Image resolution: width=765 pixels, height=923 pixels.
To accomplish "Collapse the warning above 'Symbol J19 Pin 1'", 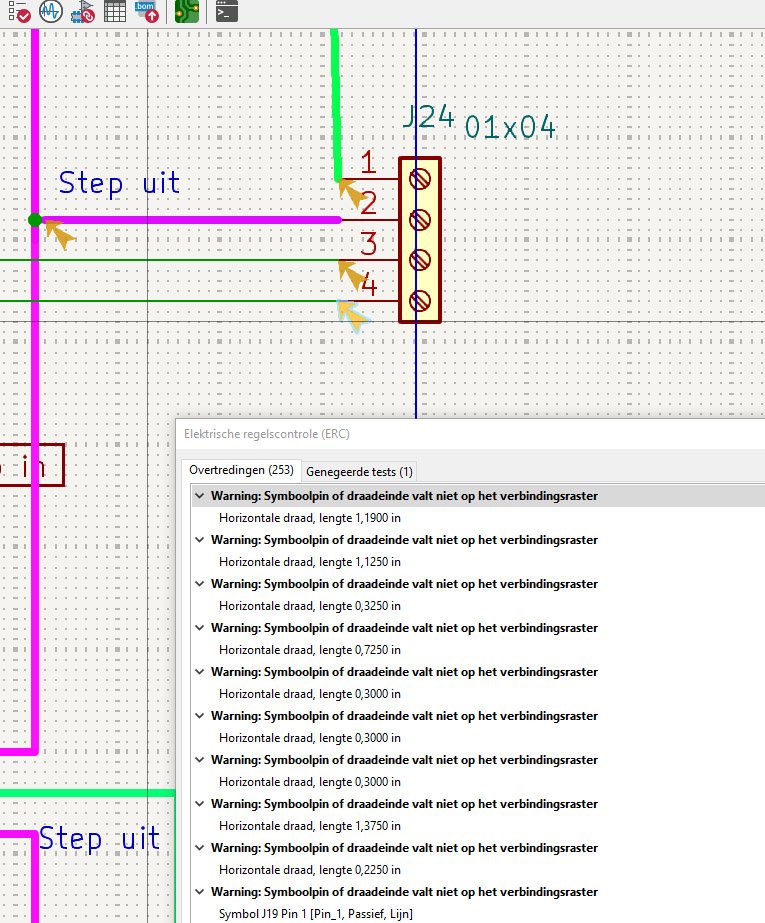I will tap(200, 892).
